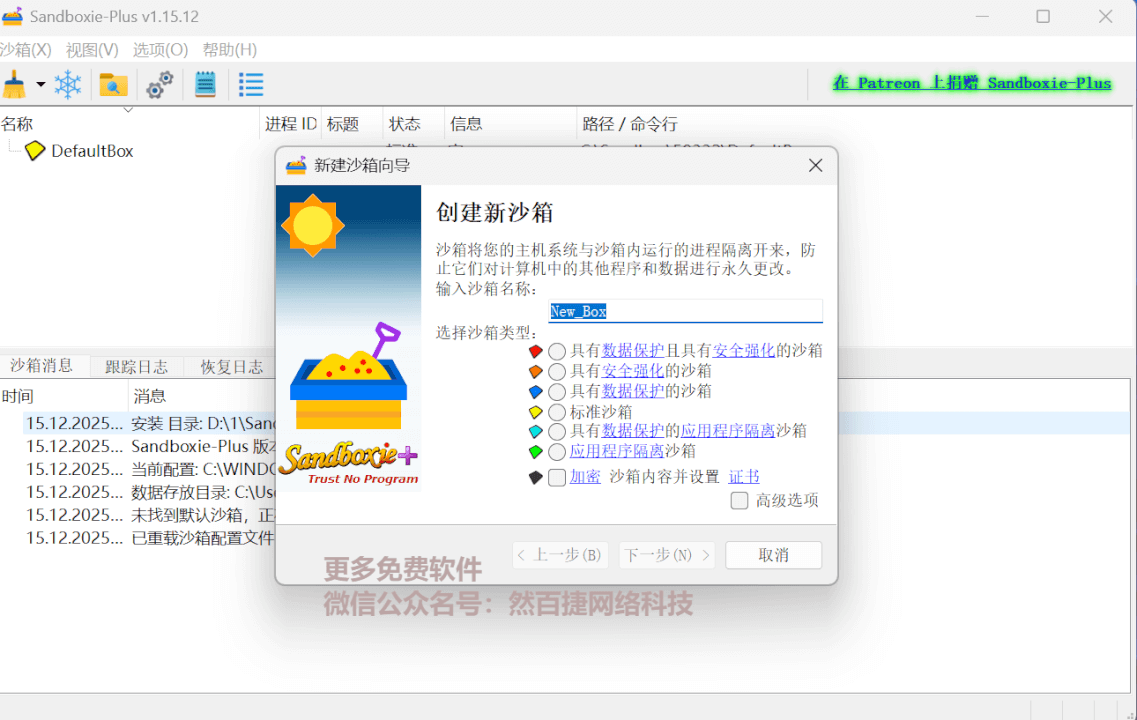Collapse the 名称 column header chevron

point(127,109)
